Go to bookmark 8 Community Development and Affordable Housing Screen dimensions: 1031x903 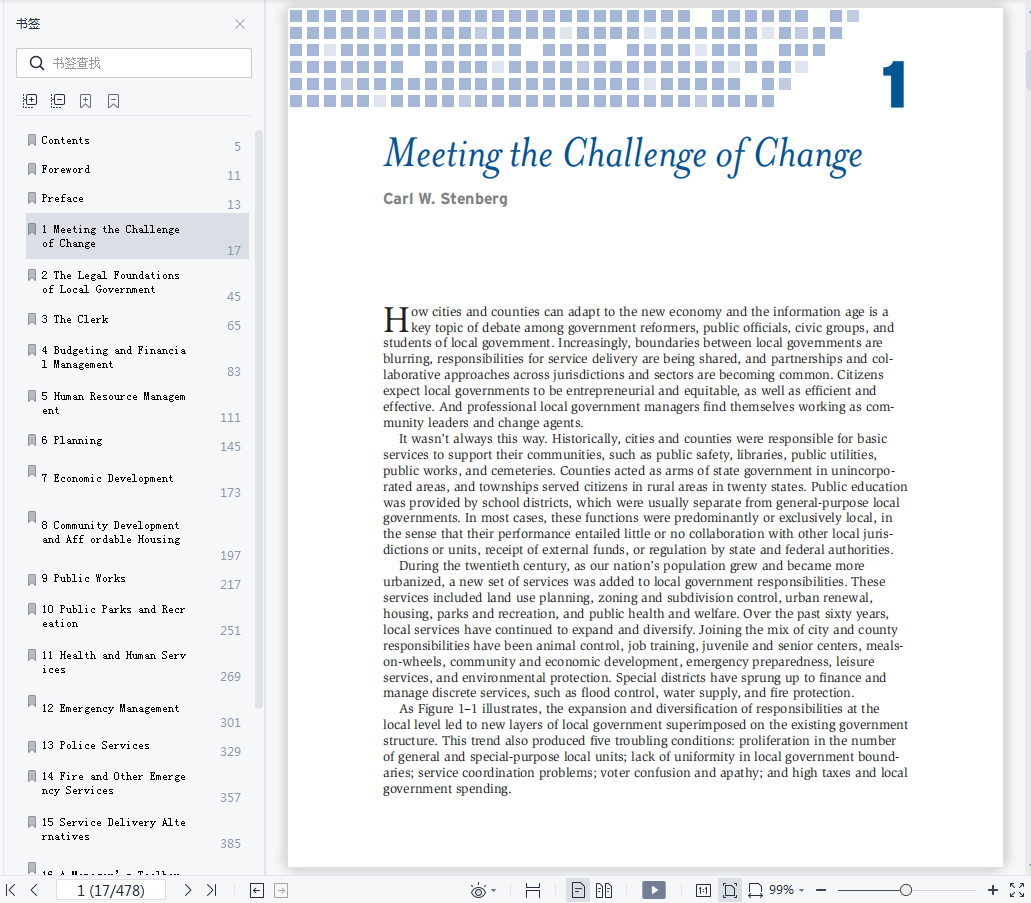click(x=137, y=535)
